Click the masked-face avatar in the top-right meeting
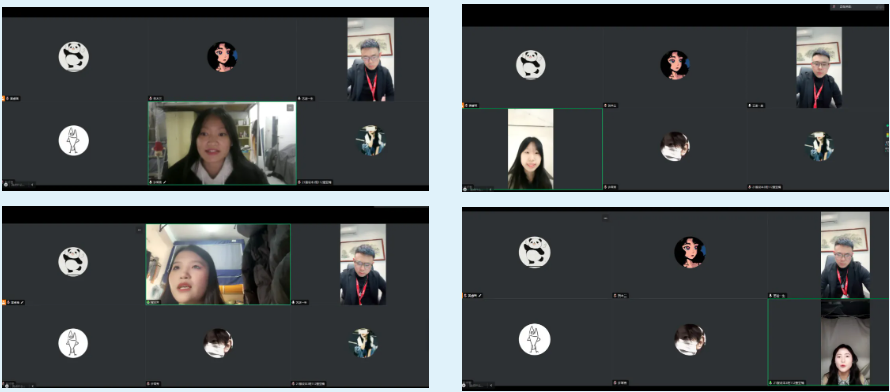Screen dimensions: 890x392 pos(675,147)
